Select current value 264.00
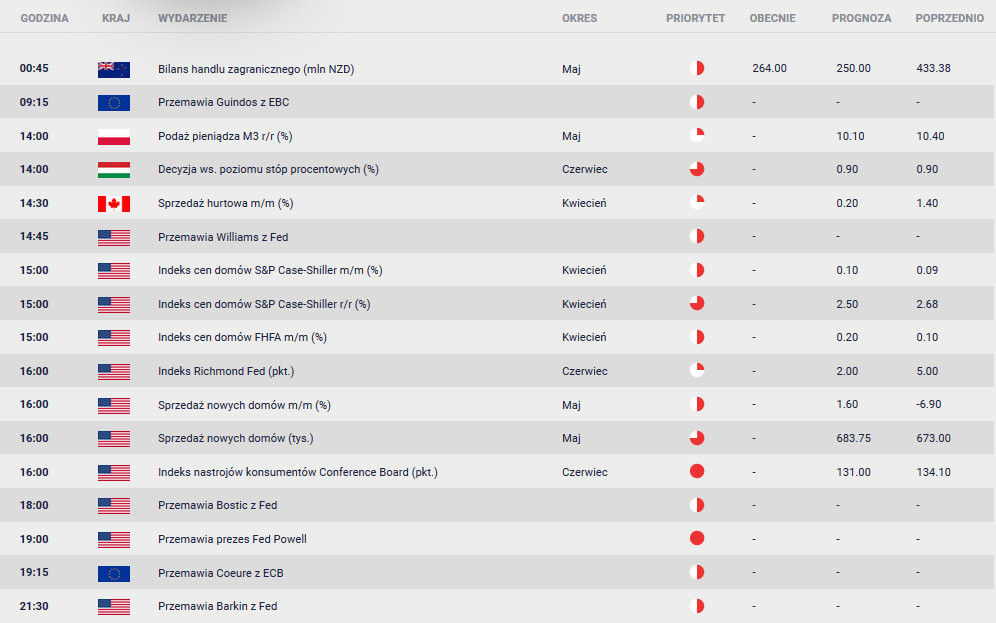This screenshot has width=996, height=623. point(769,68)
